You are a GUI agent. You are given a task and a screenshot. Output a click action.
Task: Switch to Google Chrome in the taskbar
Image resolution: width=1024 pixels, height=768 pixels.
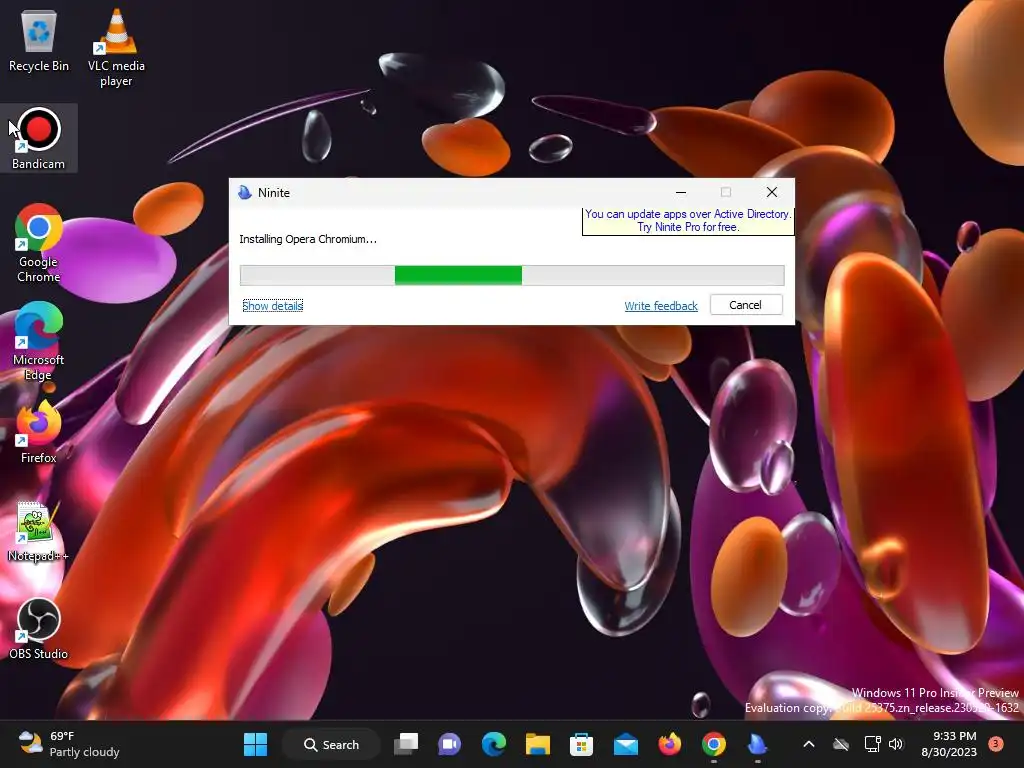click(714, 744)
